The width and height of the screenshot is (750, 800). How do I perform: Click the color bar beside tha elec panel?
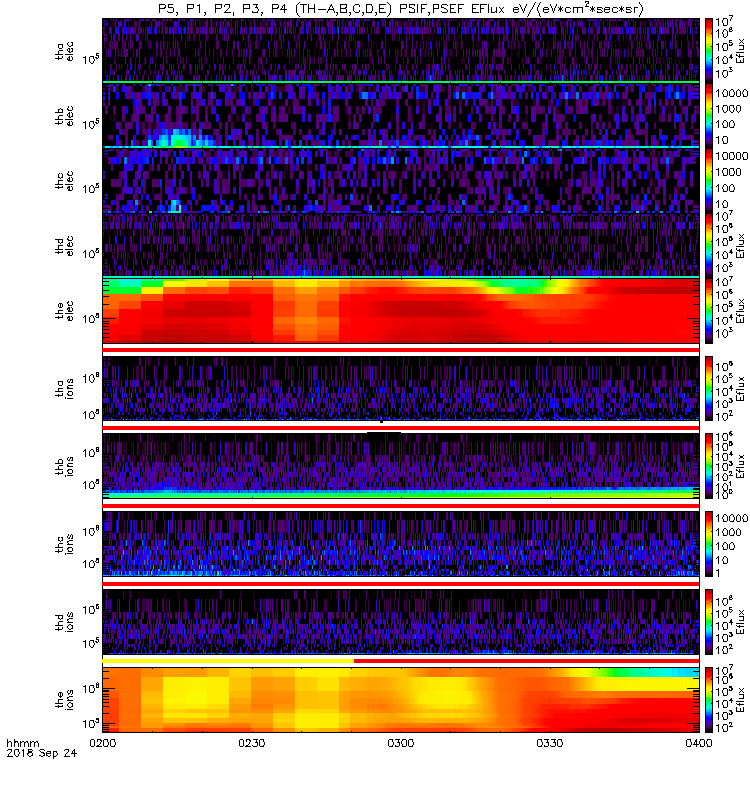709,50
